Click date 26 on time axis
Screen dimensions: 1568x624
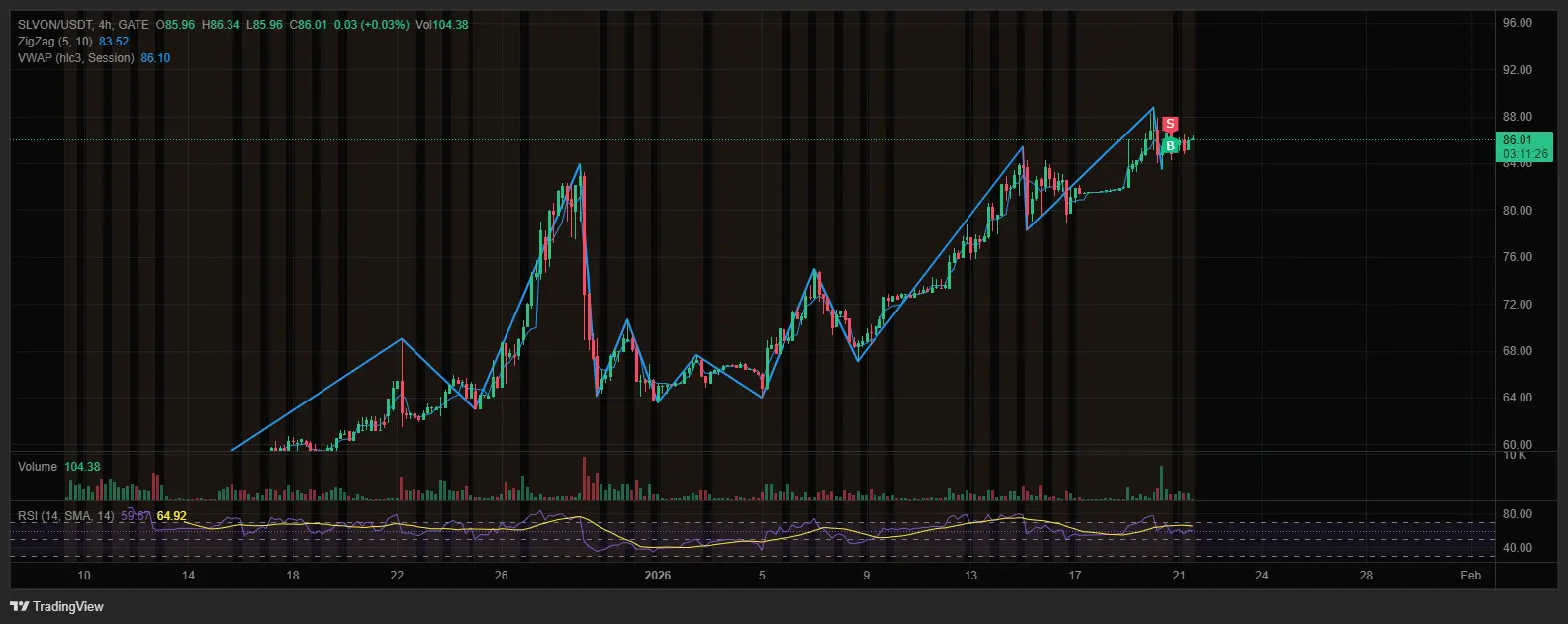pos(501,576)
